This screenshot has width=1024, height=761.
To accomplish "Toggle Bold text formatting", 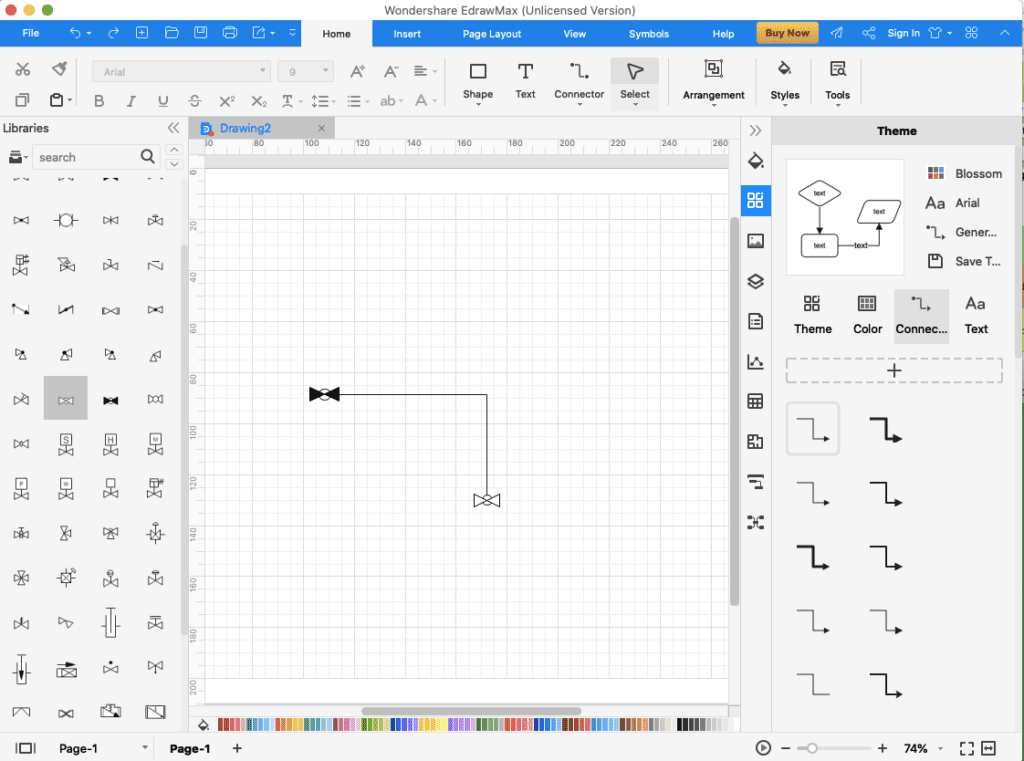I will click(99, 101).
